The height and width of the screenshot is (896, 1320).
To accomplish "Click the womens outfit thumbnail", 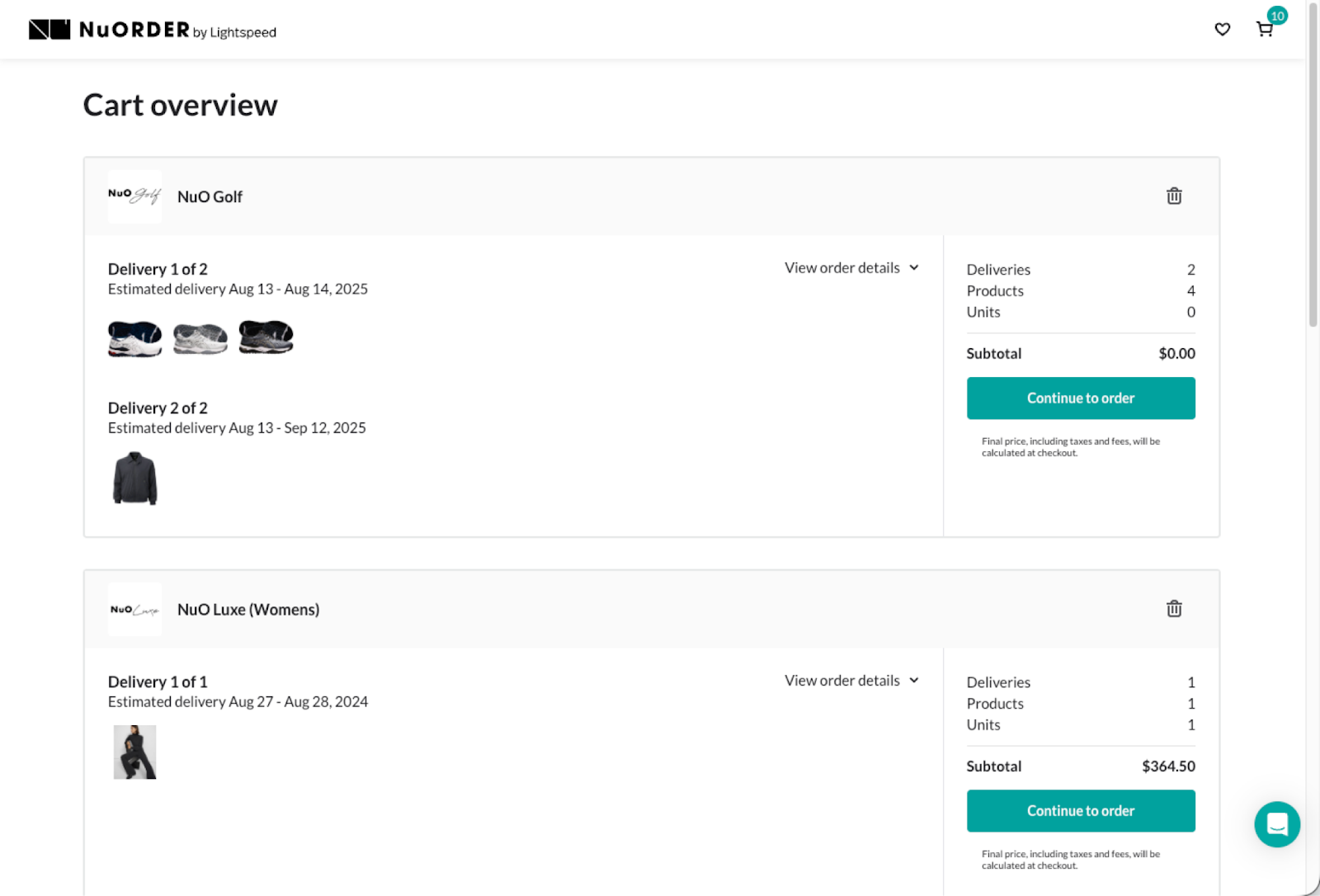I will [x=134, y=752].
